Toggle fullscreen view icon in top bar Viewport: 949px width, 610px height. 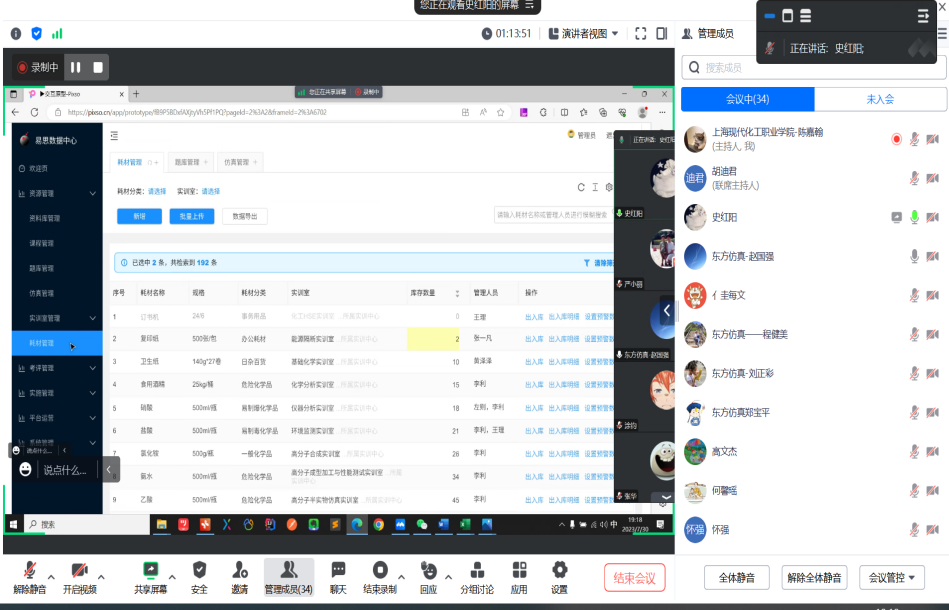[x=641, y=33]
